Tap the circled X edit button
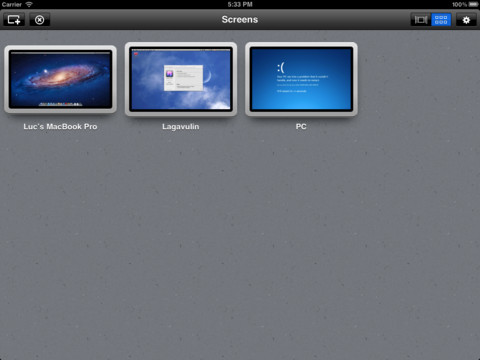 [40, 20]
